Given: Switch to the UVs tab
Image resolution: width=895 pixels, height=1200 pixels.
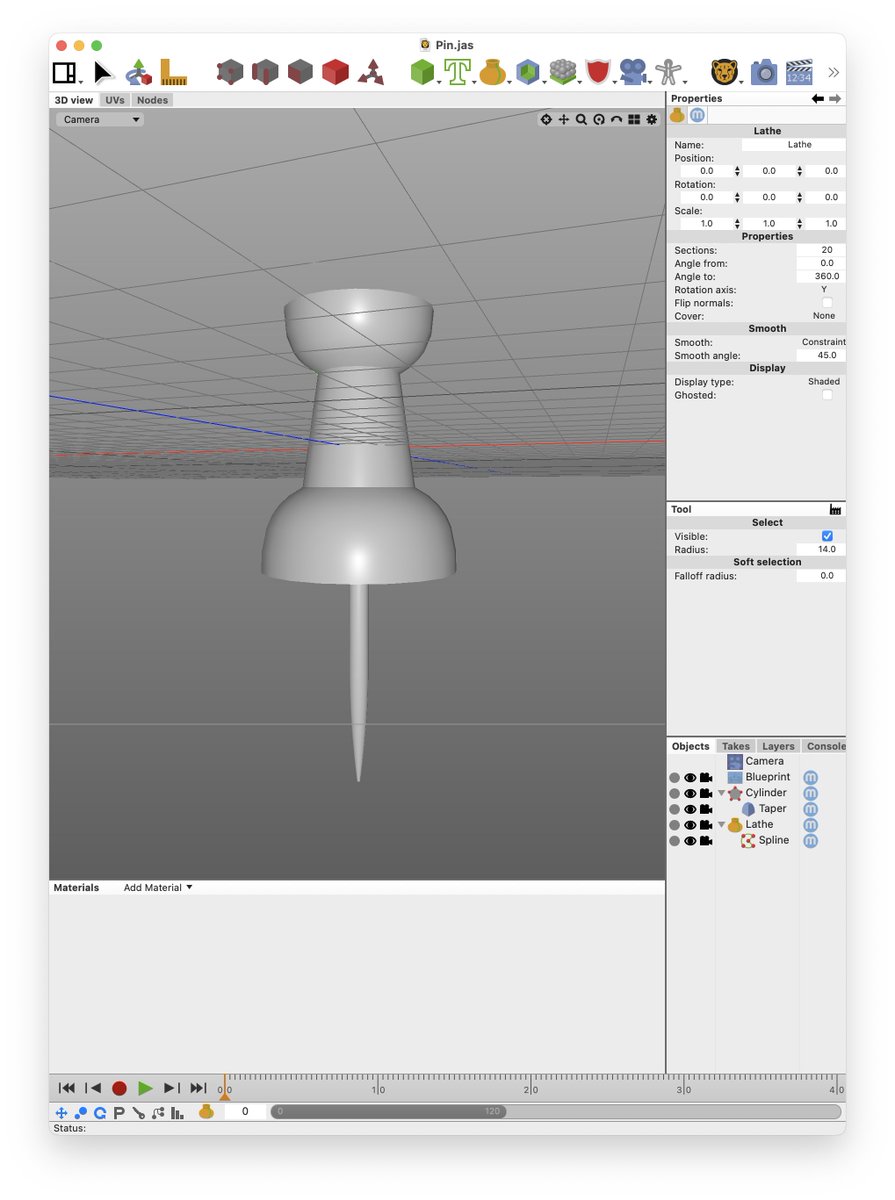Looking at the screenshot, I should tap(115, 100).
